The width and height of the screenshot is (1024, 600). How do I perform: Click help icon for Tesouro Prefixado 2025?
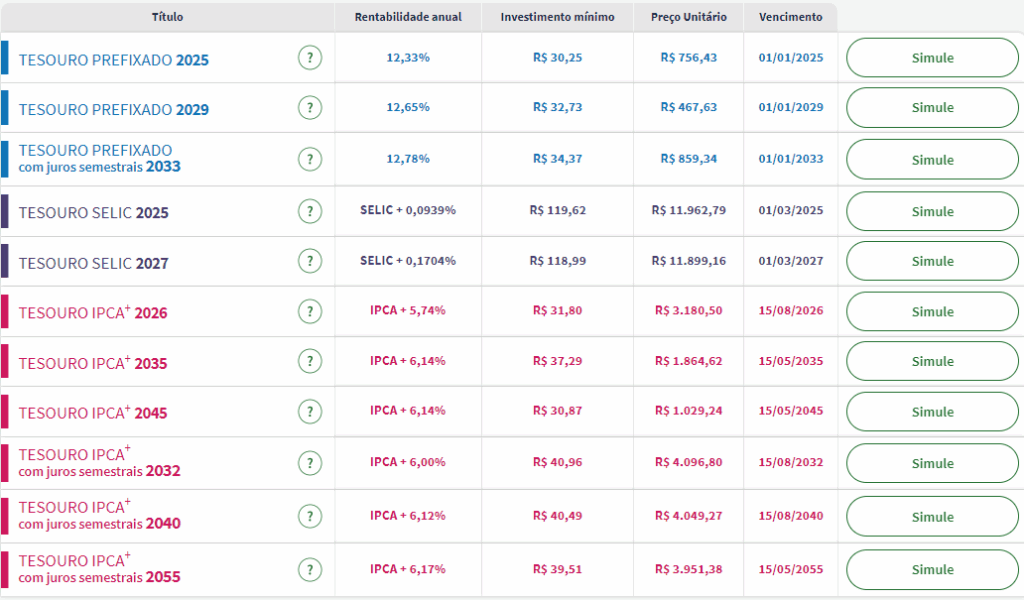(310, 58)
